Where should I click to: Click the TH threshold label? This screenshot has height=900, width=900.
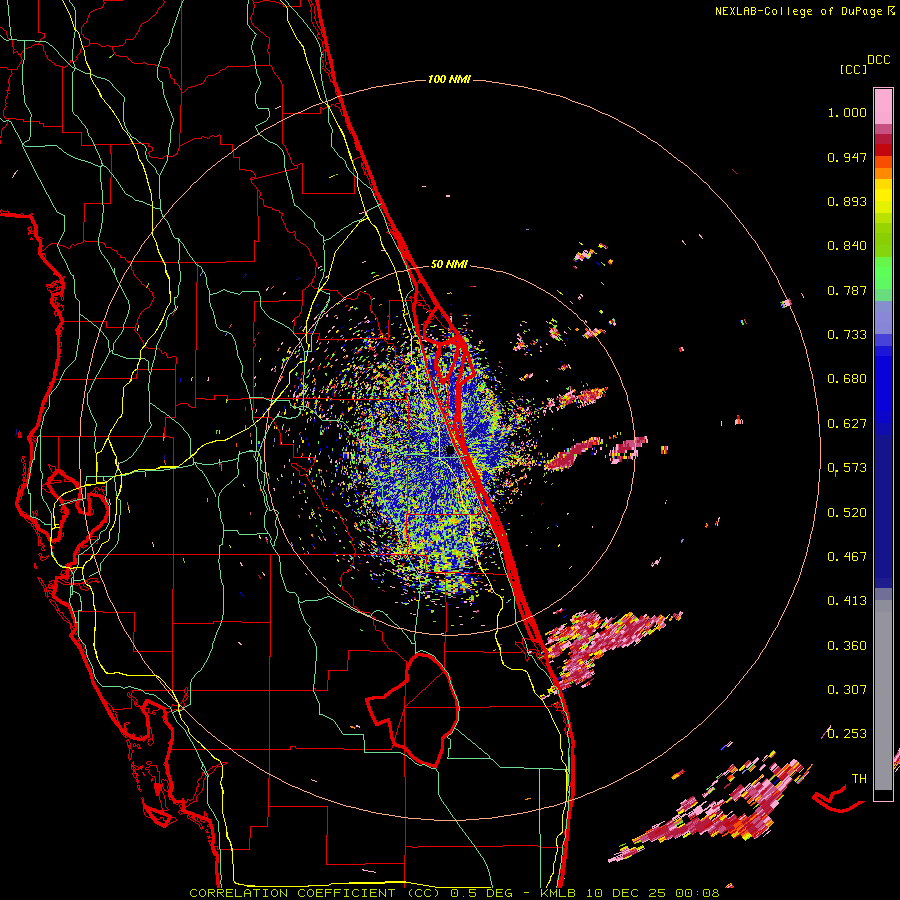(x=859, y=779)
